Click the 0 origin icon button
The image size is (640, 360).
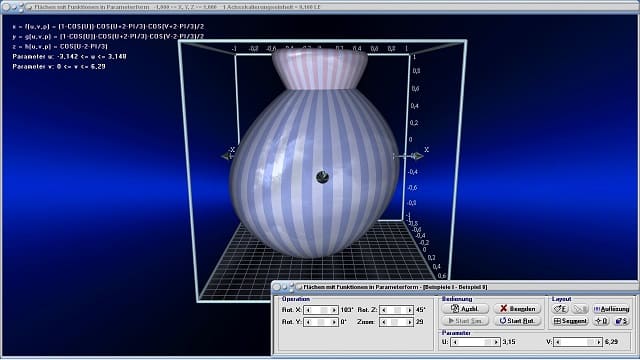[601, 321]
